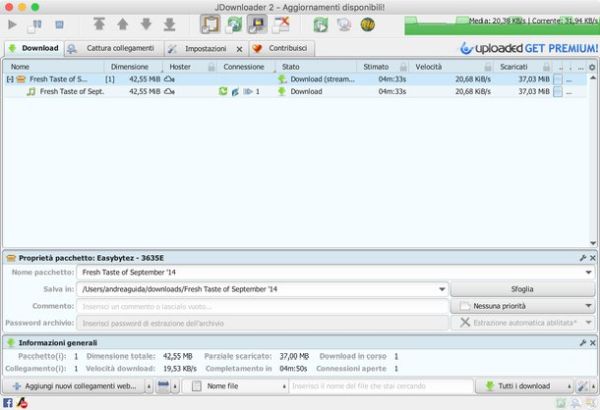Click the update globe toolbar icon
This screenshot has height=410, width=600.
click(x=320, y=24)
